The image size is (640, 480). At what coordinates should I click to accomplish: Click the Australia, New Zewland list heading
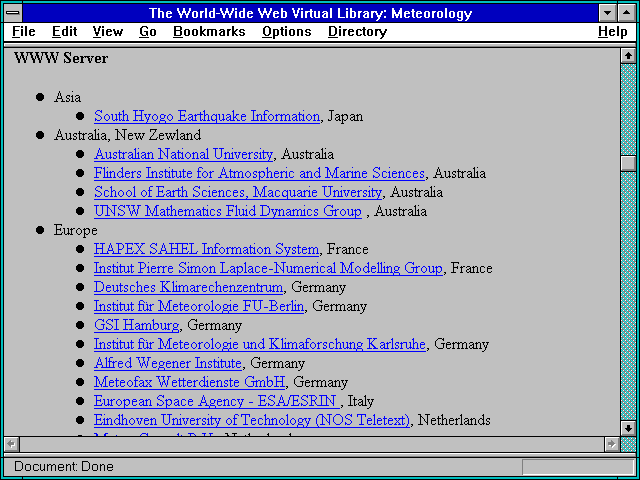click(x=127, y=136)
